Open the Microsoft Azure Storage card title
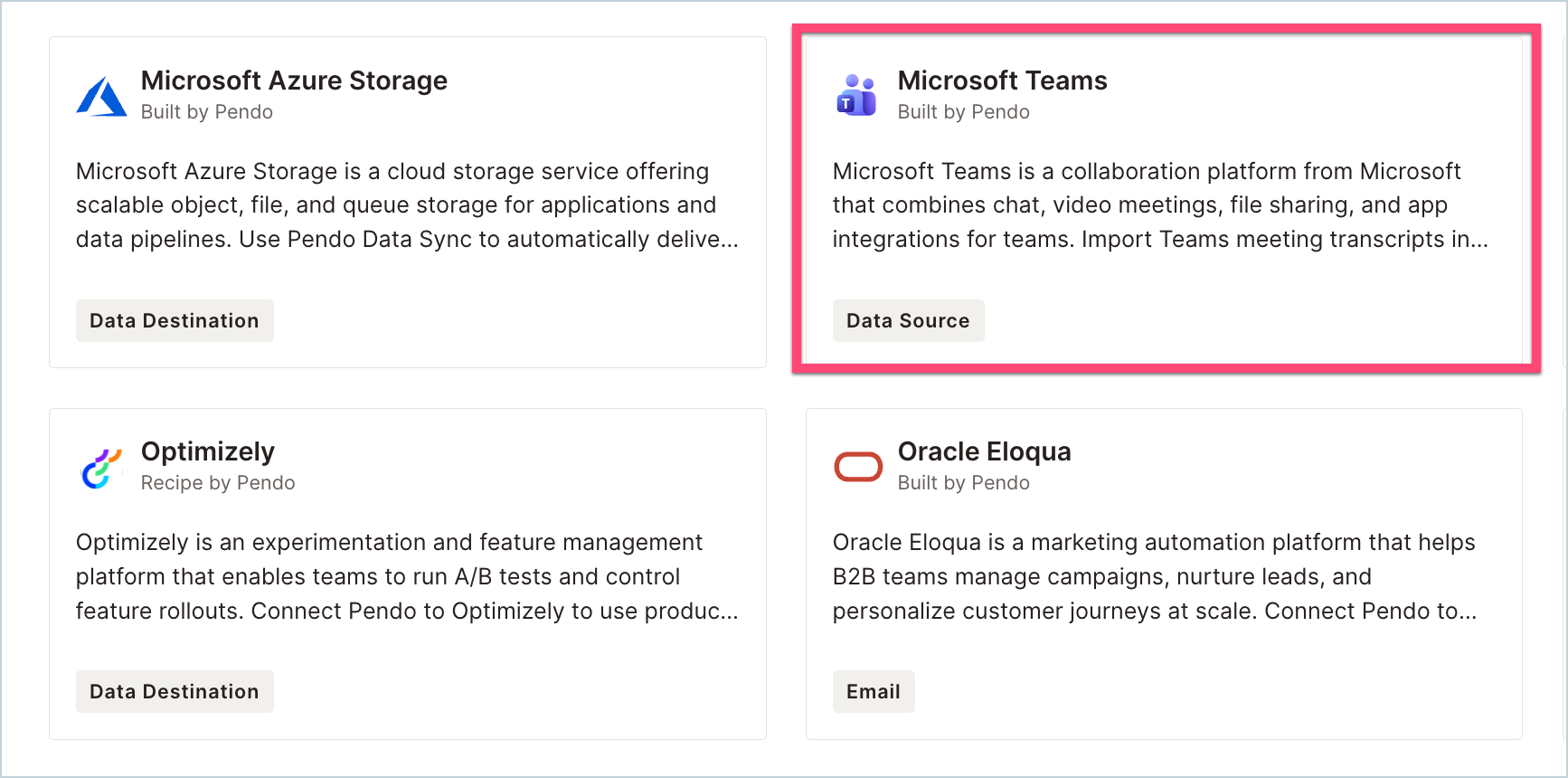This screenshot has width=1568, height=778. [294, 81]
